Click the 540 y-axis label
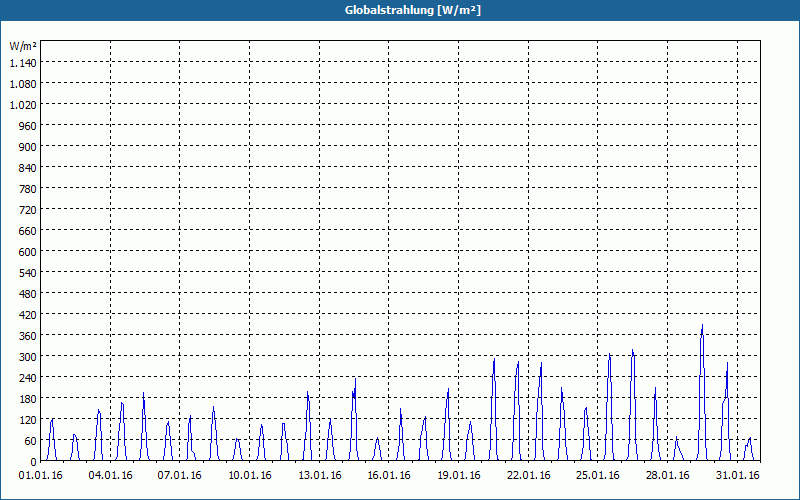Screen dimensions: 800x500 (x=28, y=272)
